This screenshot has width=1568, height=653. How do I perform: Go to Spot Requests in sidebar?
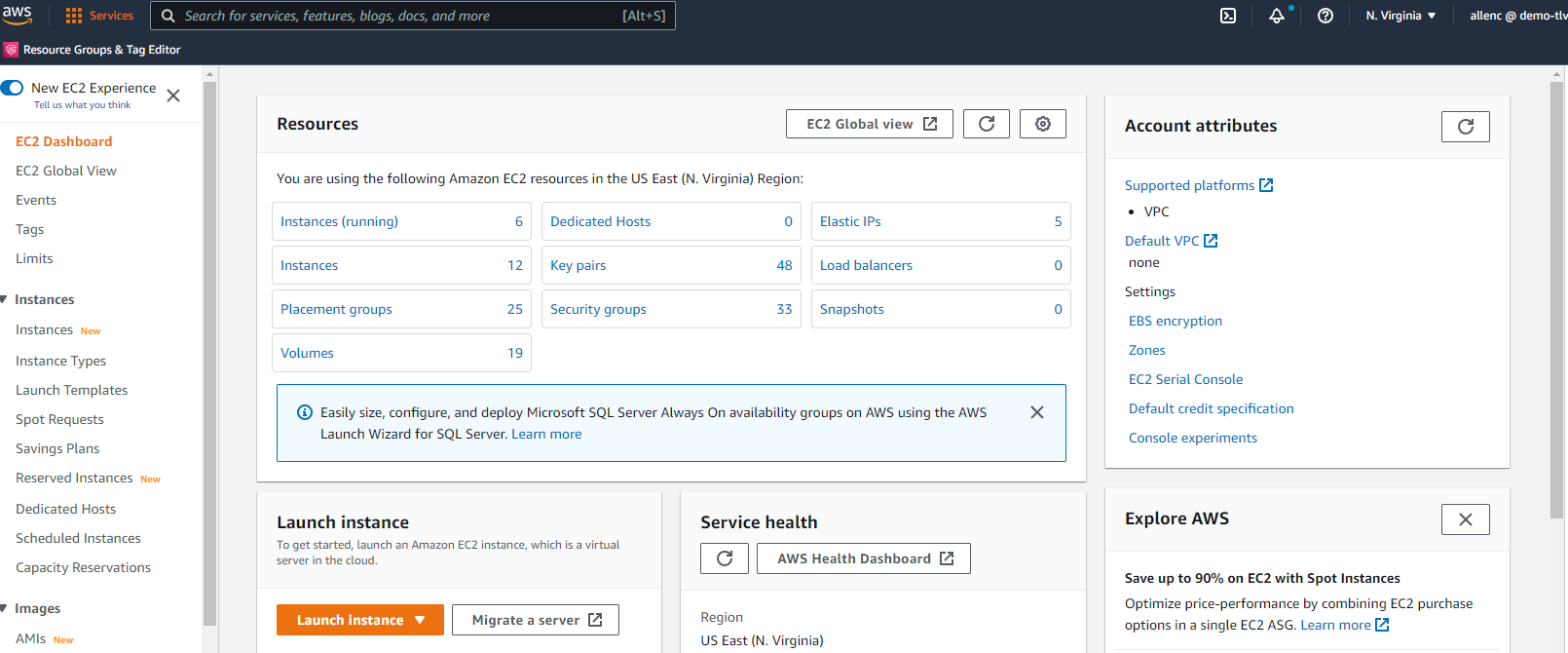[59, 419]
